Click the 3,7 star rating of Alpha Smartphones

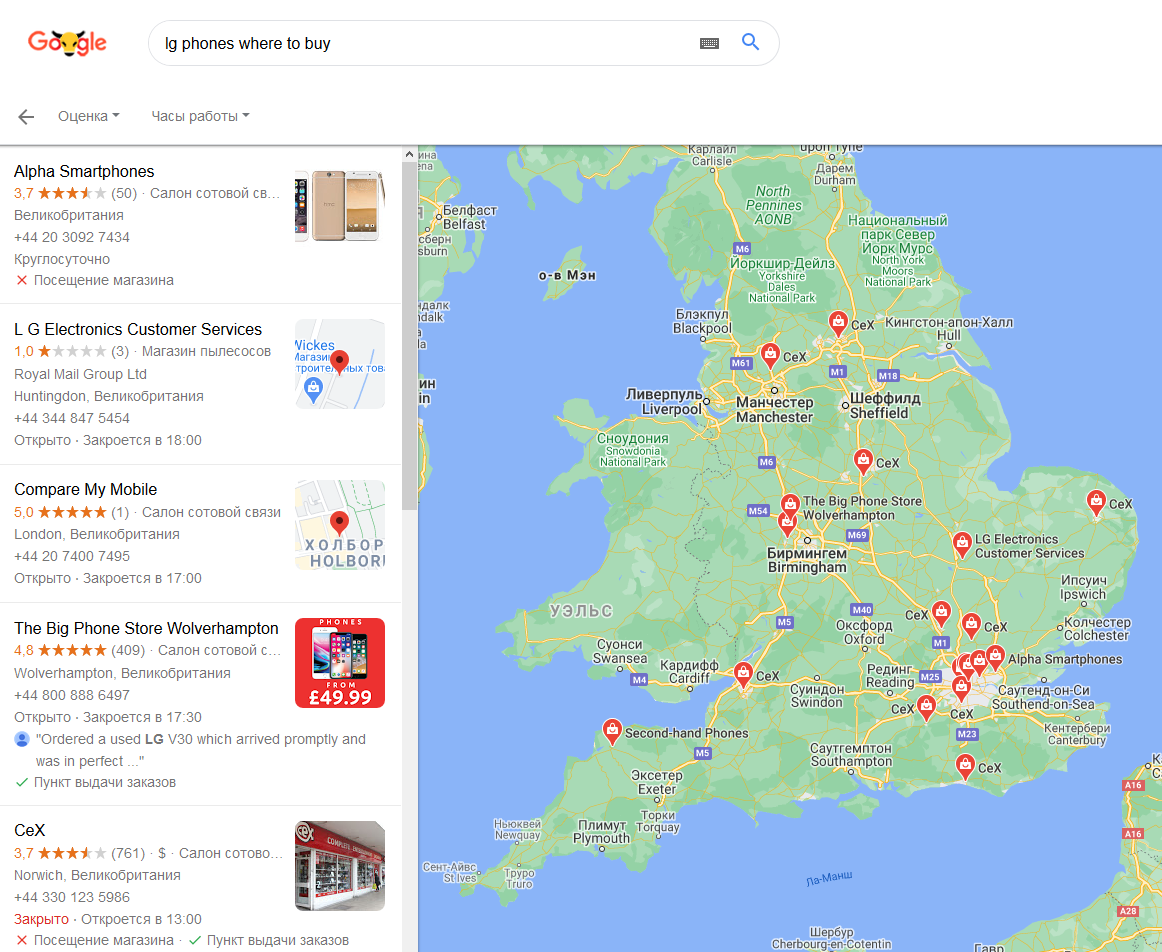(61, 193)
